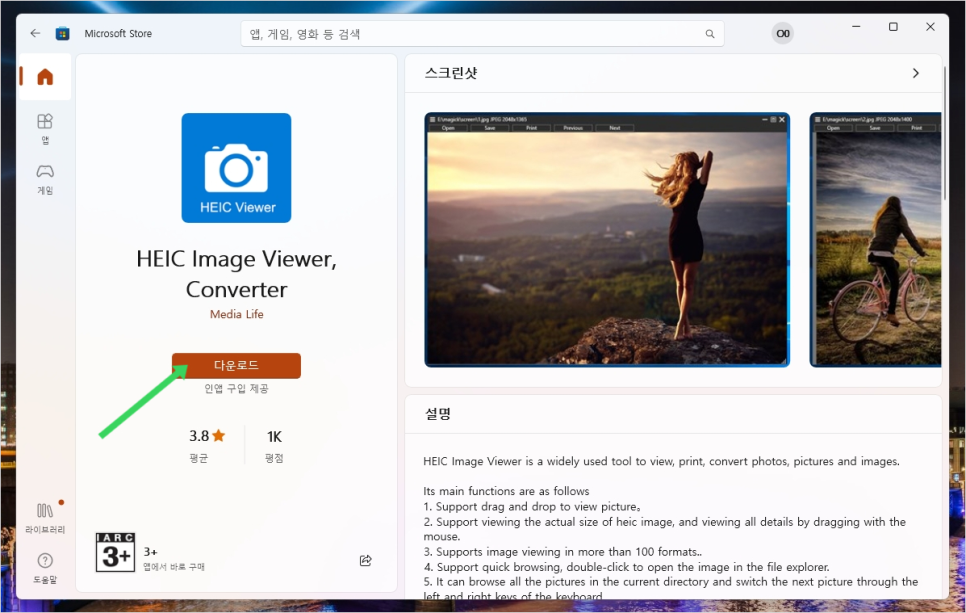Click the 3.8 star average rating
This screenshot has width=966, height=613.
pyautogui.click(x=206, y=436)
